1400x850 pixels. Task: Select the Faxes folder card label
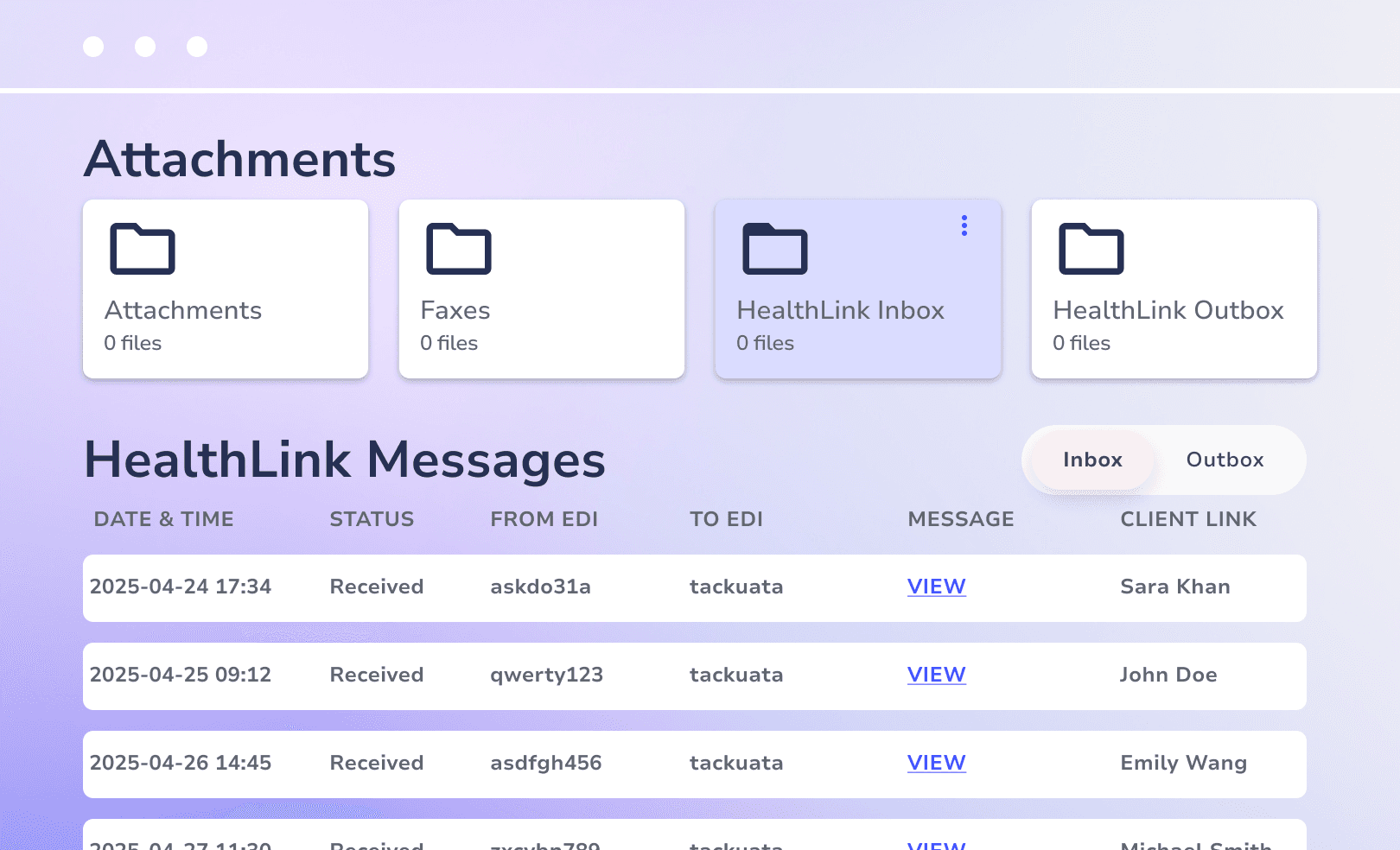tap(455, 310)
